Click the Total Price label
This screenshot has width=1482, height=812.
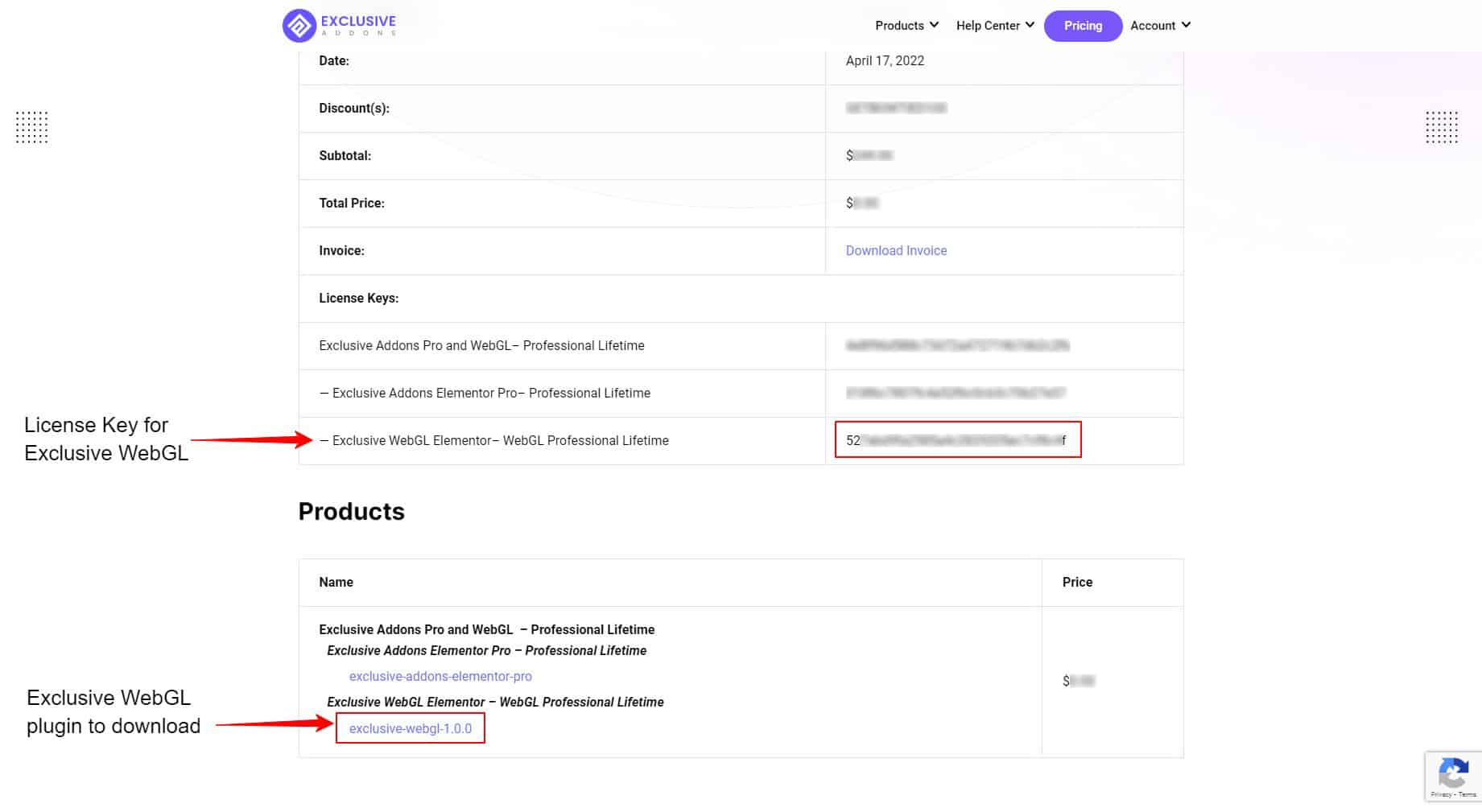[x=352, y=203]
